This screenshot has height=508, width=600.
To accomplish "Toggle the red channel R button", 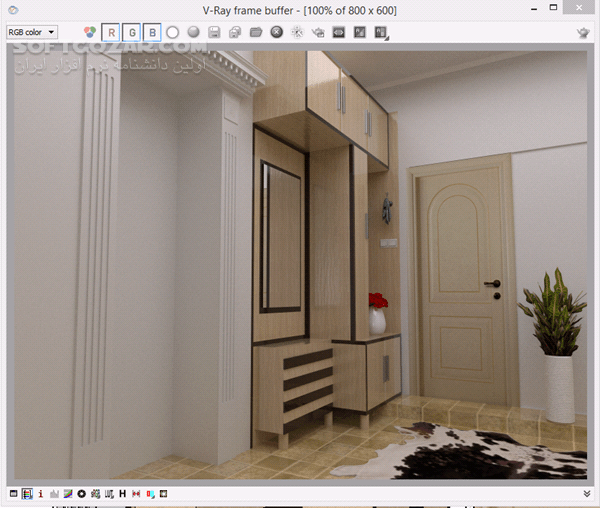I will pyautogui.click(x=110, y=32).
